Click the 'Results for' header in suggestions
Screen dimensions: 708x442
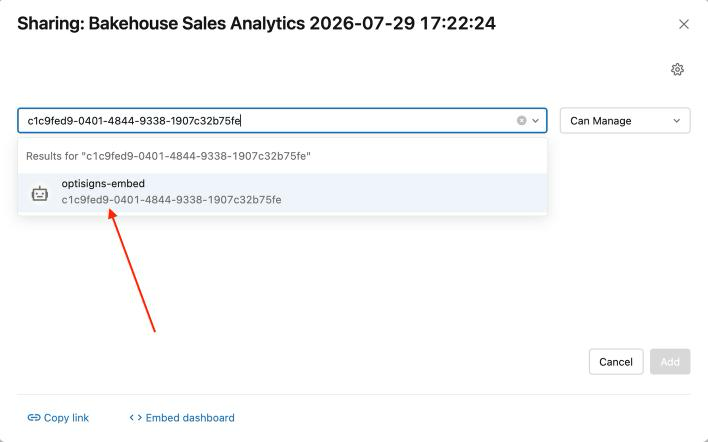[168, 156]
